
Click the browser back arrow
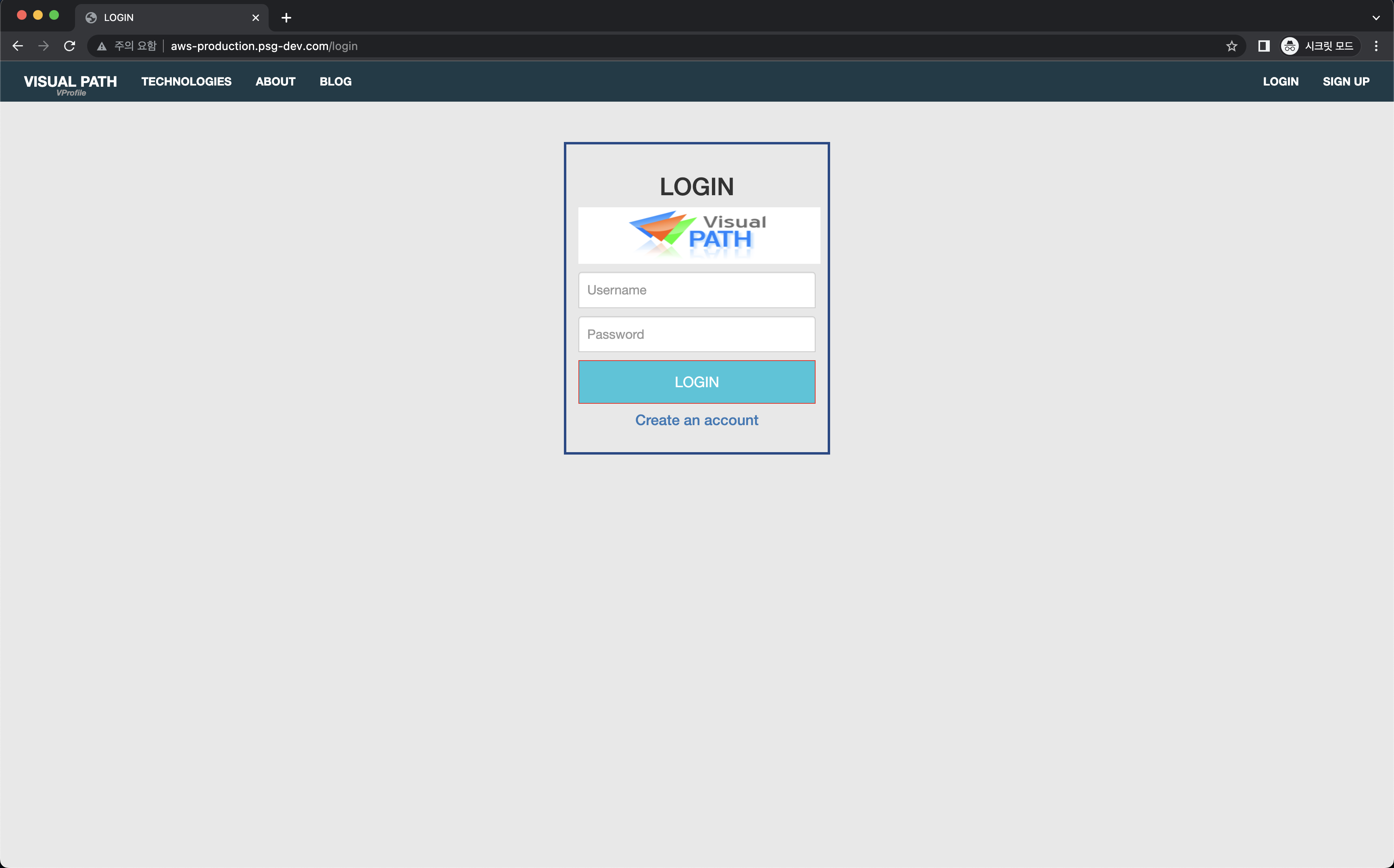18,46
